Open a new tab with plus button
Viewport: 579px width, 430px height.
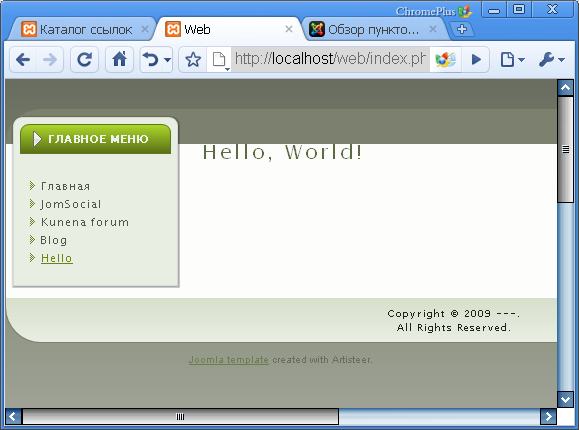[x=462, y=29]
